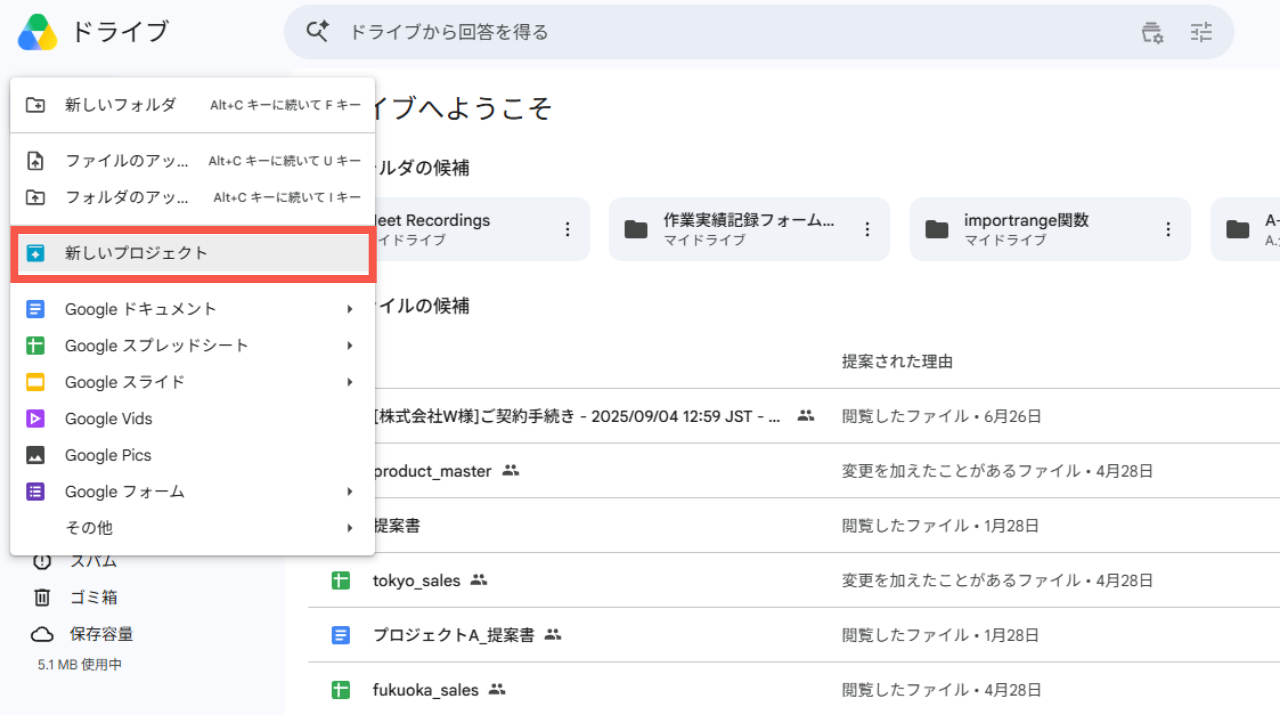The height and width of the screenshot is (715, 1280).
Task: Click folder icon on importrange関数 card
Action: [x=937, y=229]
